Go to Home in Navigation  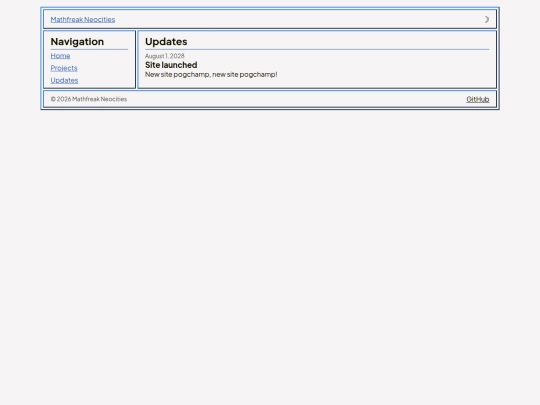pos(60,56)
